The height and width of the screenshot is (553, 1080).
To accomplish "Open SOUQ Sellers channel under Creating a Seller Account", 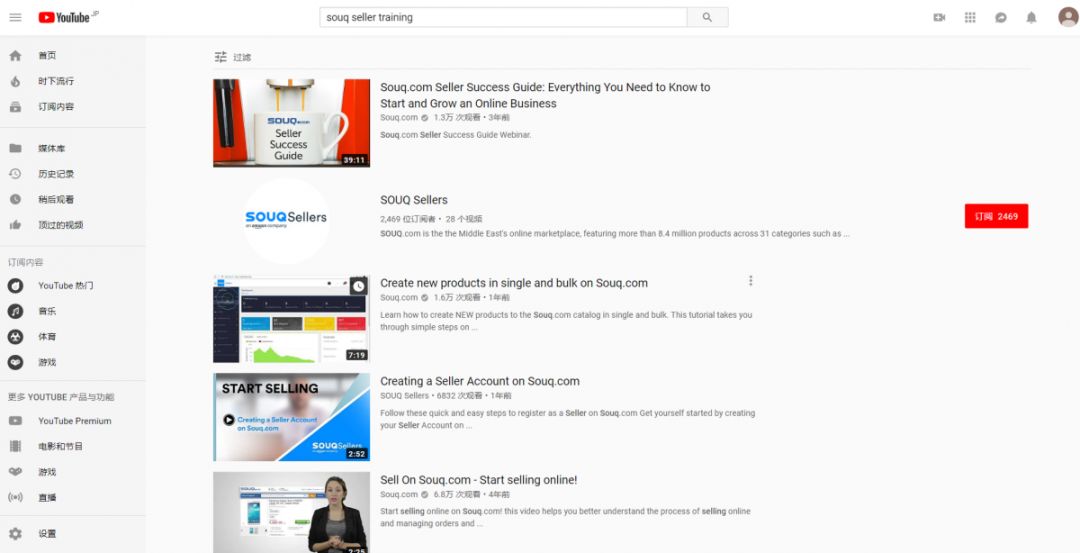I will coord(404,396).
